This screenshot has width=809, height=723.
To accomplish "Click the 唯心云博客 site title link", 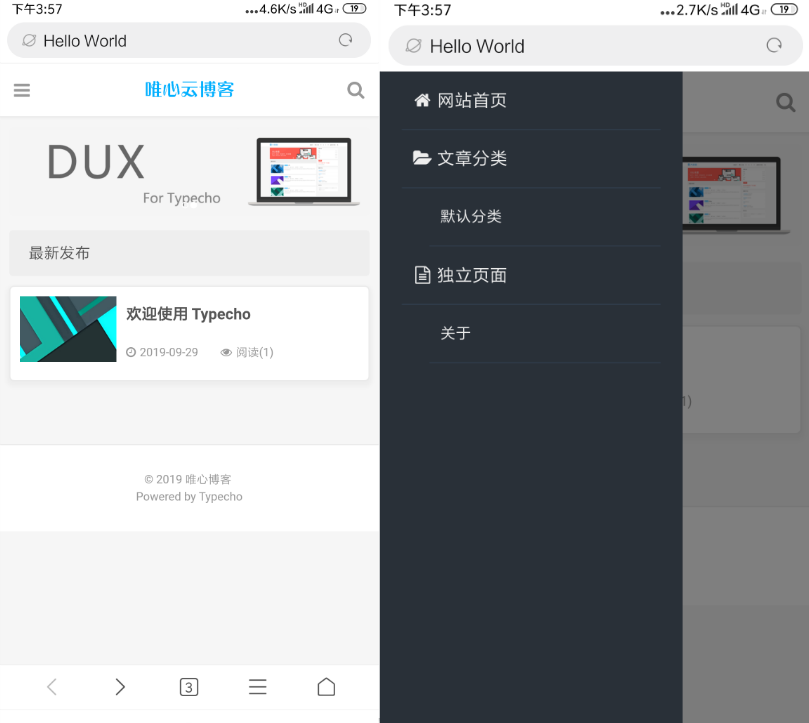I will [189, 90].
